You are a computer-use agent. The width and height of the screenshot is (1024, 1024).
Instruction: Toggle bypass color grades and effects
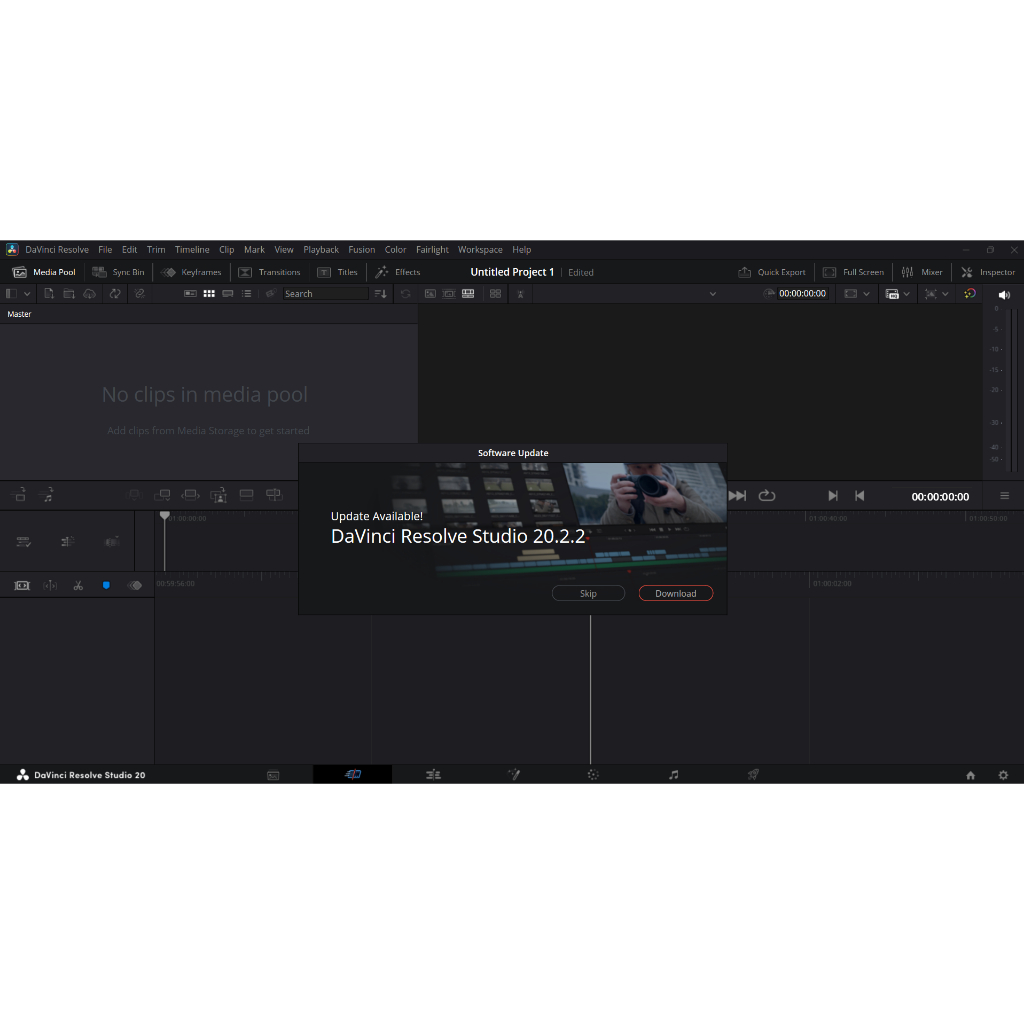click(970, 294)
